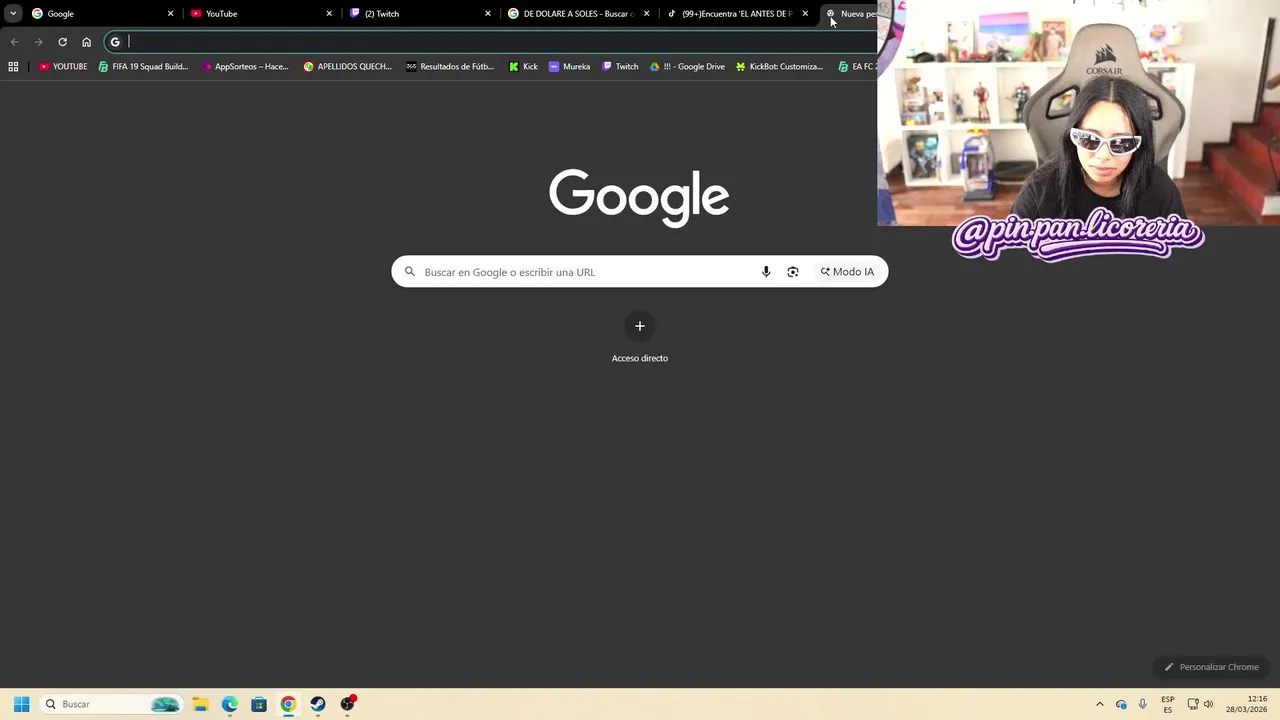Open the Kick bookmark
Screen dimensions: 1280x720
coord(523,67)
